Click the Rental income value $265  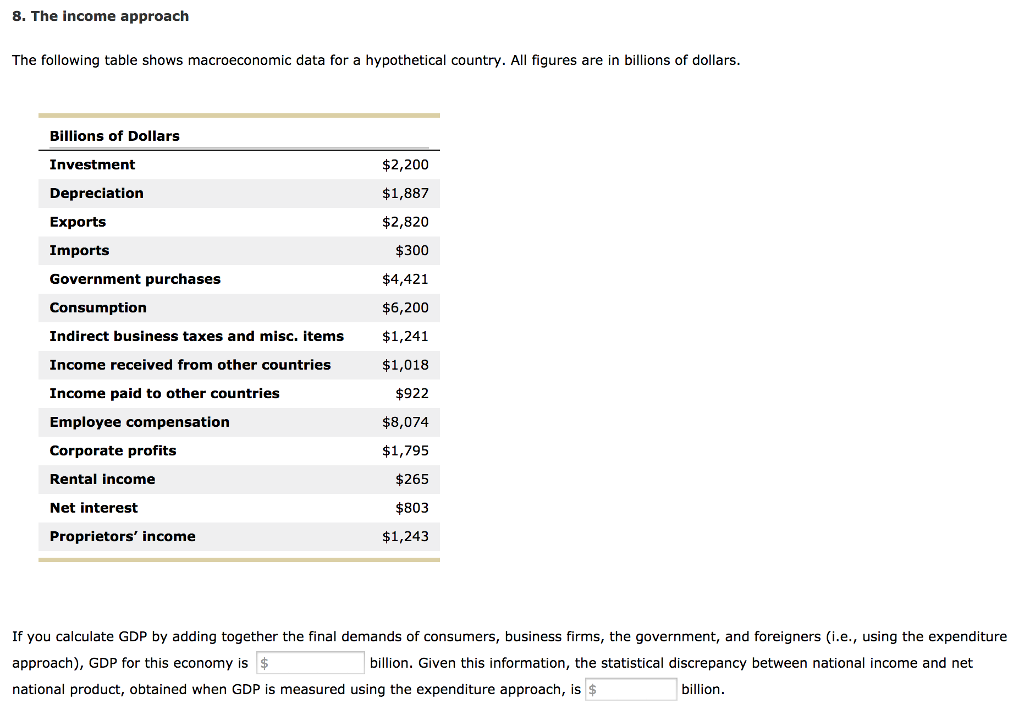pyautogui.click(x=412, y=480)
